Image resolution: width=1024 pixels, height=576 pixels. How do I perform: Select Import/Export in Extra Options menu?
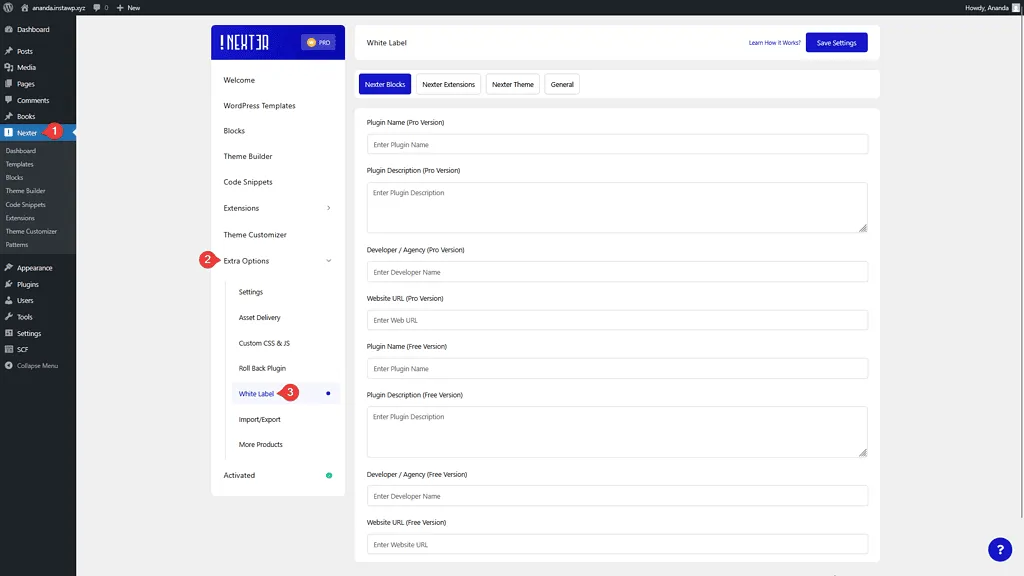tap(260, 419)
